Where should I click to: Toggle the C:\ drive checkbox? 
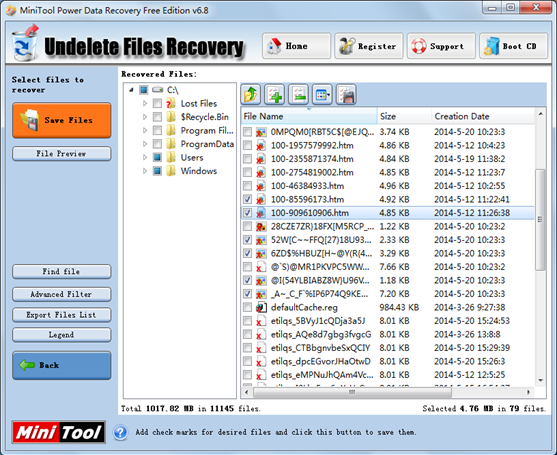[x=144, y=90]
